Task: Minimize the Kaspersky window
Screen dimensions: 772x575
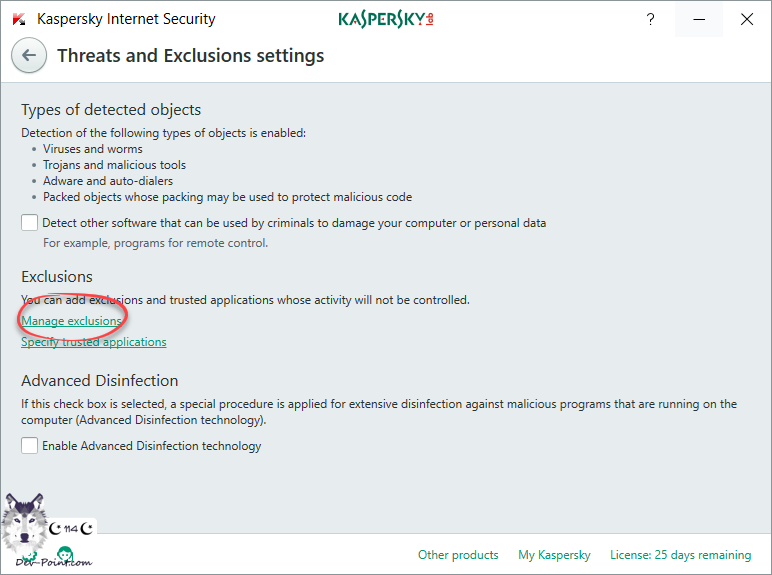Action: (x=698, y=19)
